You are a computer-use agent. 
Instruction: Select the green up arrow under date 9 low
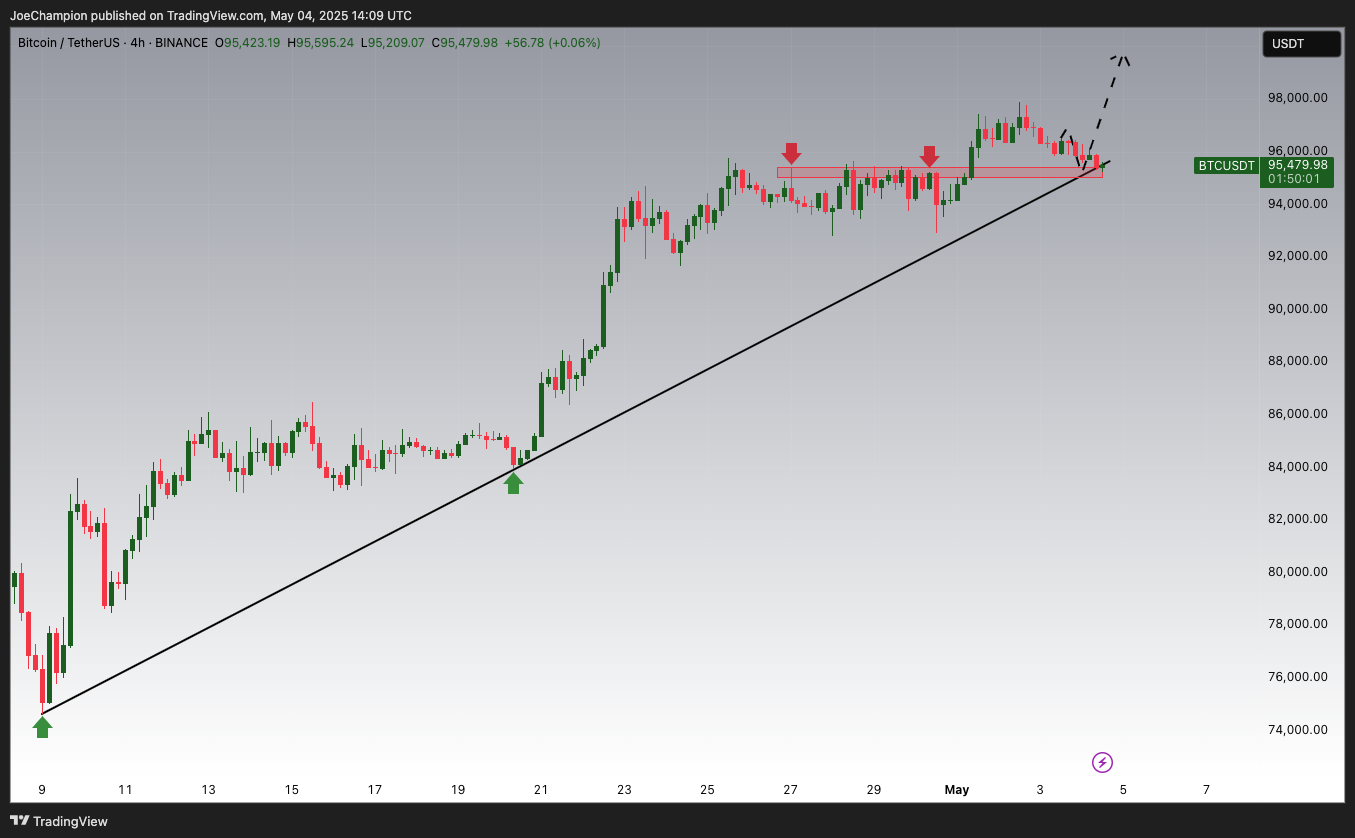pyautogui.click(x=42, y=727)
